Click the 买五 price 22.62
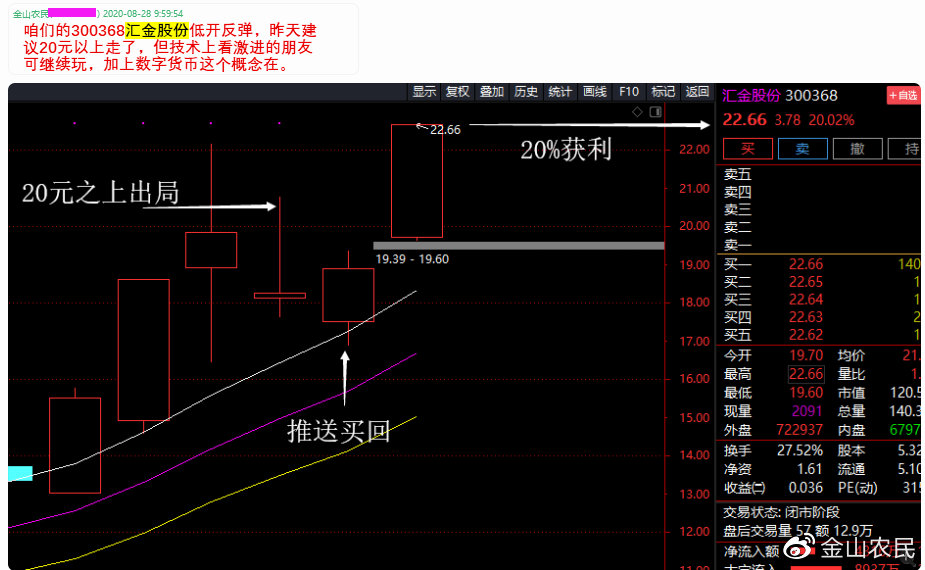925x570 pixels. coord(806,335)
